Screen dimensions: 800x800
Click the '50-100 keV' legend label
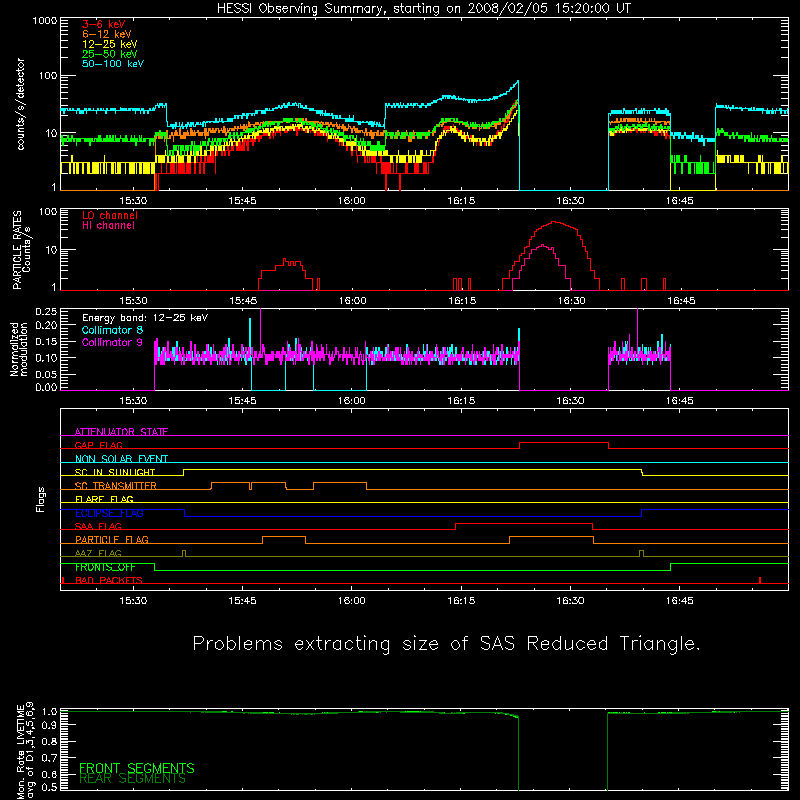[113, 64]
